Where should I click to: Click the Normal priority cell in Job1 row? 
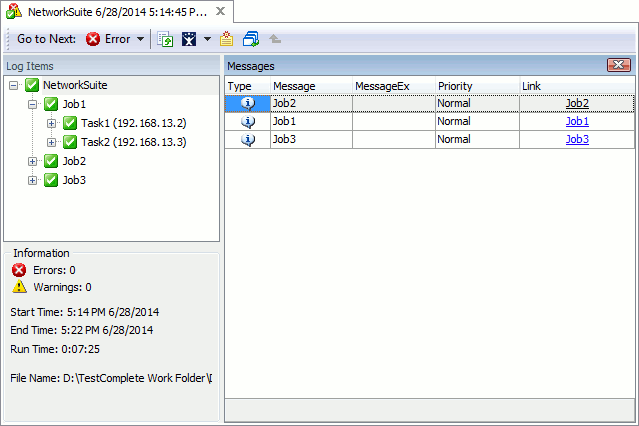(477, 121)
